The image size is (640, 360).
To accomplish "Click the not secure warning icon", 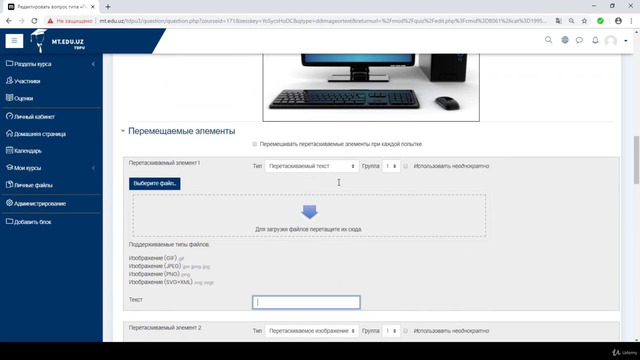I will pos(50,21).
